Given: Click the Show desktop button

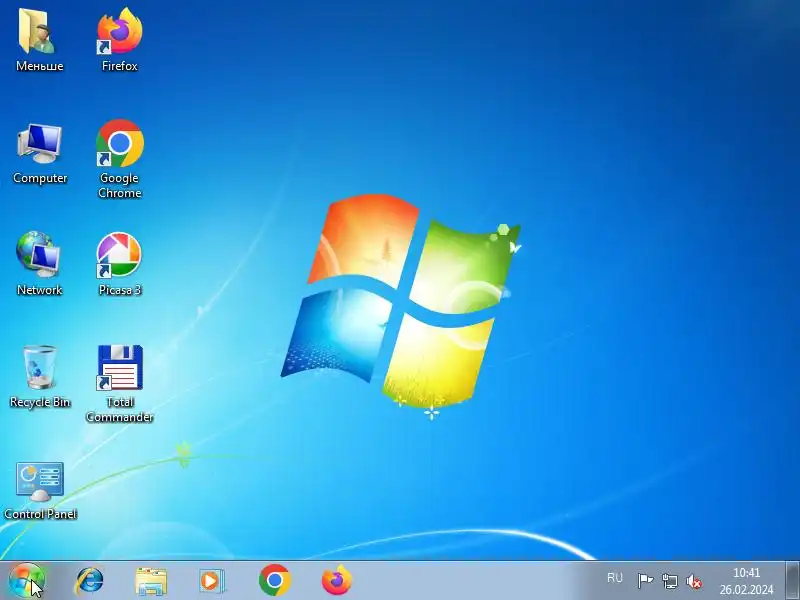Looking at the screenshot, I should tap(792, 581).
